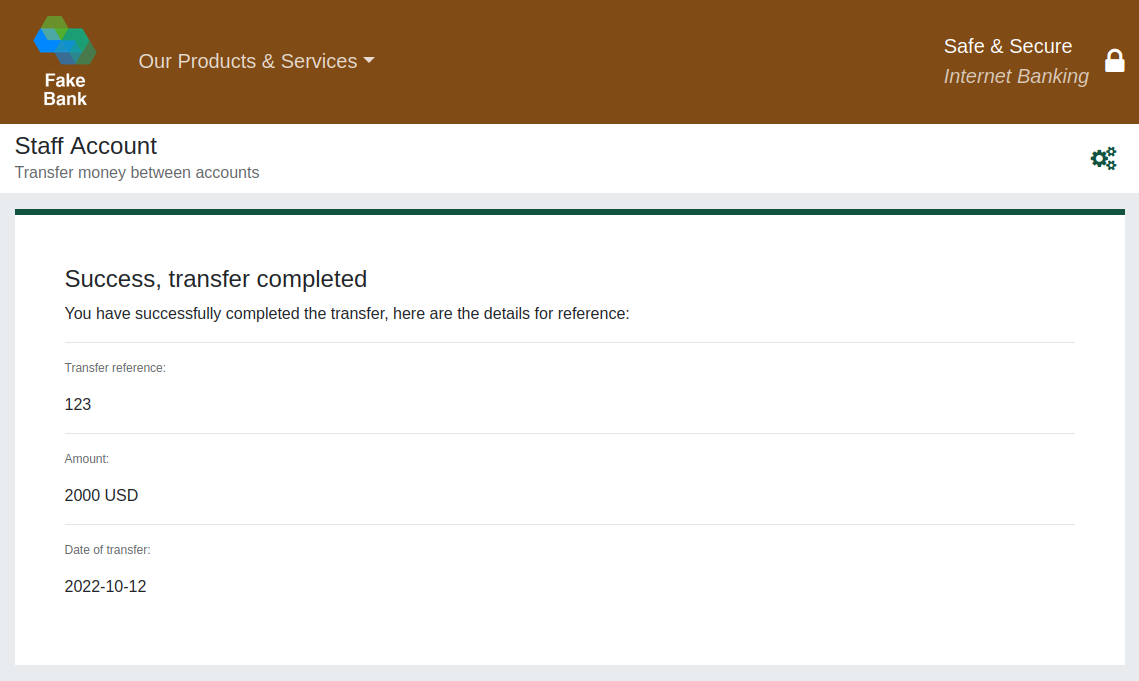Click the successfully completed transfer message
This screenshot has width=1139, height=681.
347,313
